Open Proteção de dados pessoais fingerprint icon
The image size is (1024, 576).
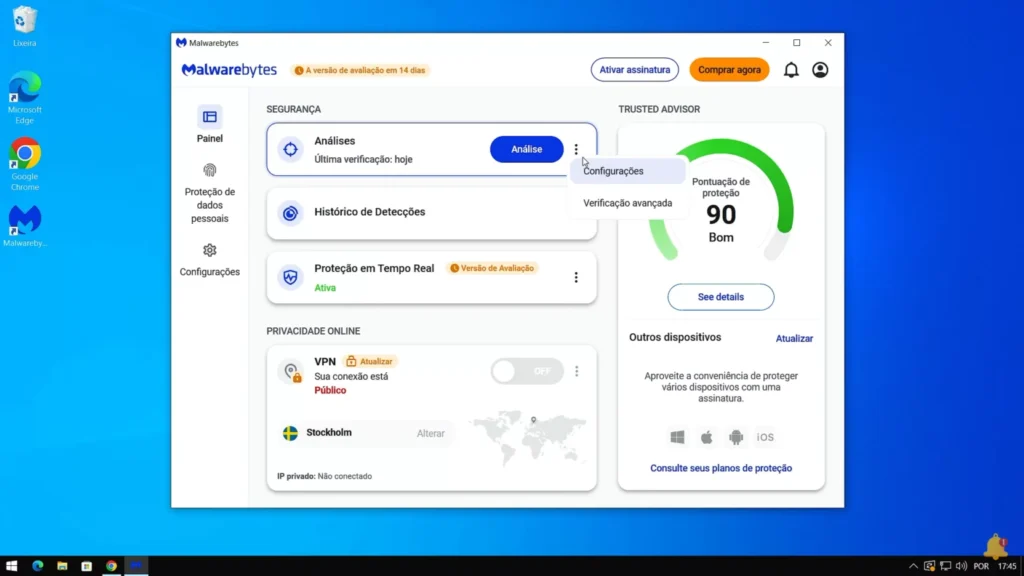(x=210, y=170)
